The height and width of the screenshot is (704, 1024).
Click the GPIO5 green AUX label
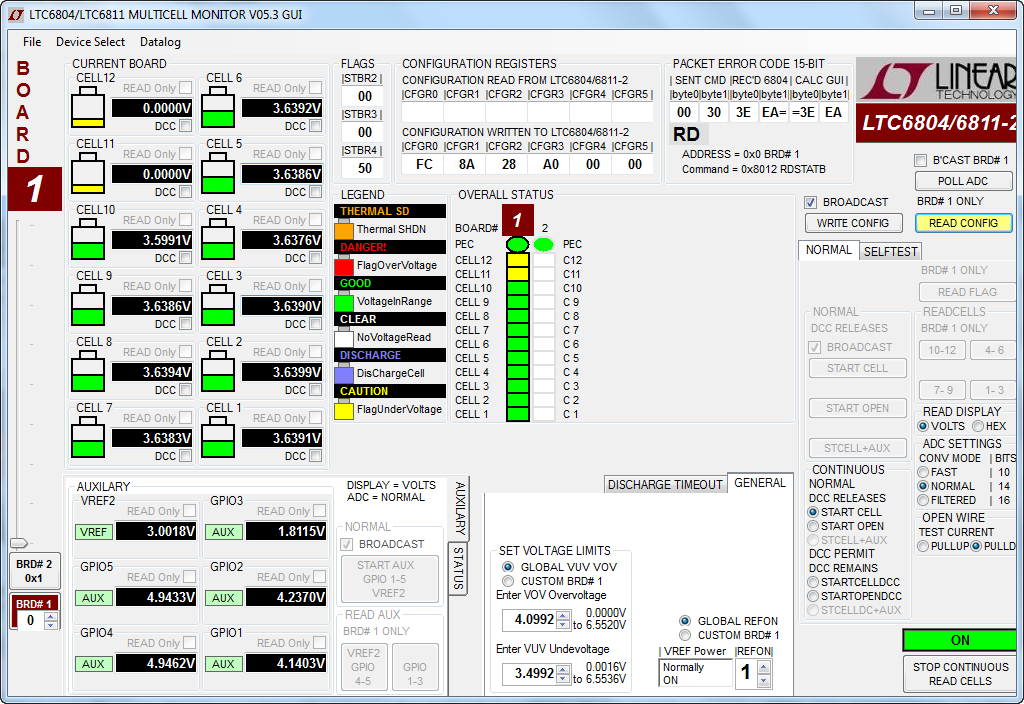click(93, 598)
